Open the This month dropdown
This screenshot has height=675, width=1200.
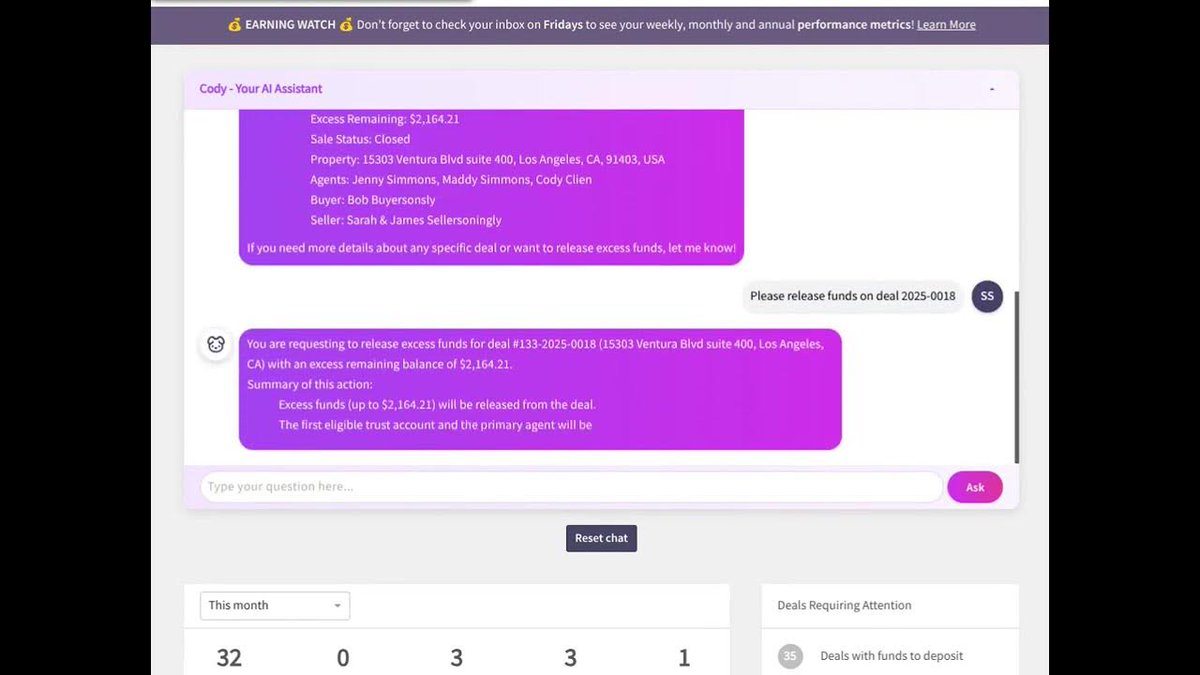click(275, 605)
